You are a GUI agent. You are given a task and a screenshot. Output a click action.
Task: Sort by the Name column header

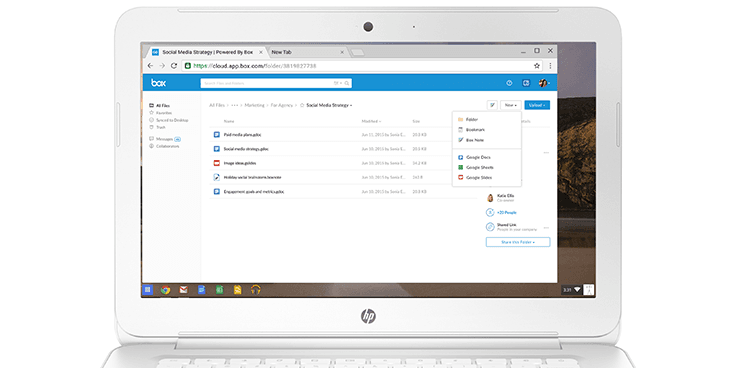coord(229,121)
